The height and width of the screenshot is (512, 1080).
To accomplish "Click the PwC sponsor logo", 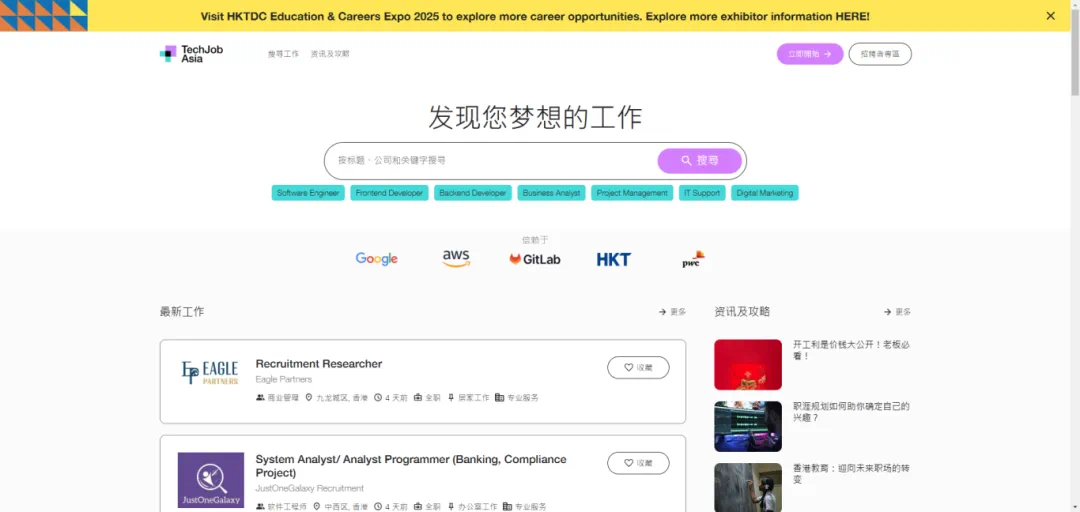I will [693, 259].
